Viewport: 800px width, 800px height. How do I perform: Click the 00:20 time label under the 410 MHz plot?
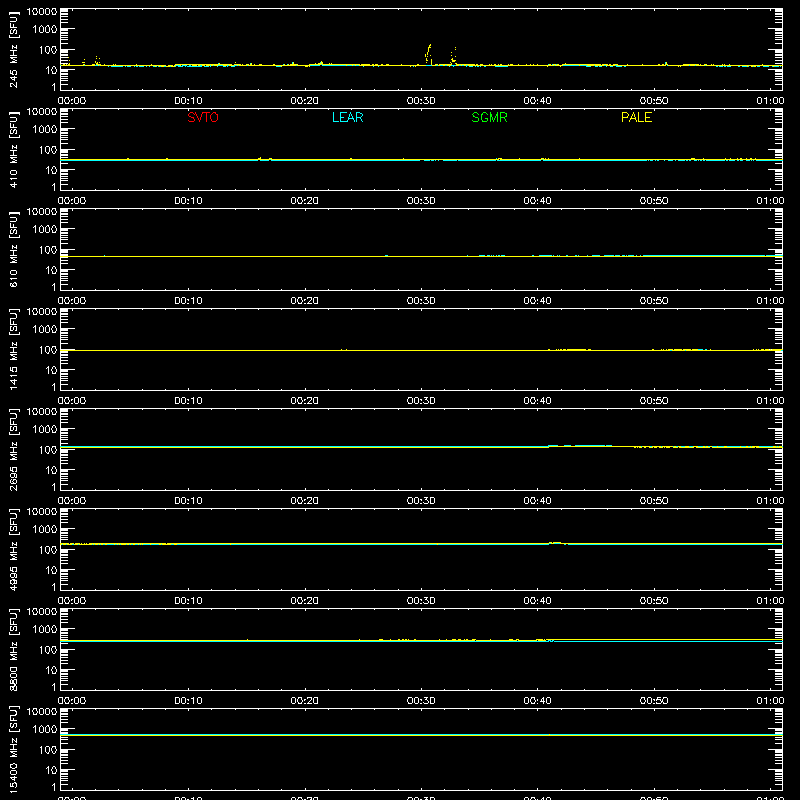[305, 201]
